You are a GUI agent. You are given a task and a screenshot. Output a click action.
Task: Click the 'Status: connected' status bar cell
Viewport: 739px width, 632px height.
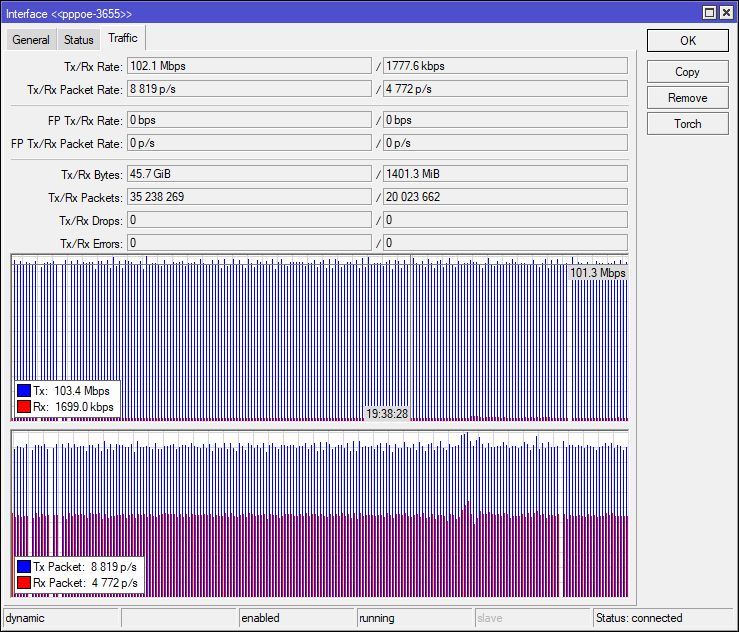click(662, 618)
